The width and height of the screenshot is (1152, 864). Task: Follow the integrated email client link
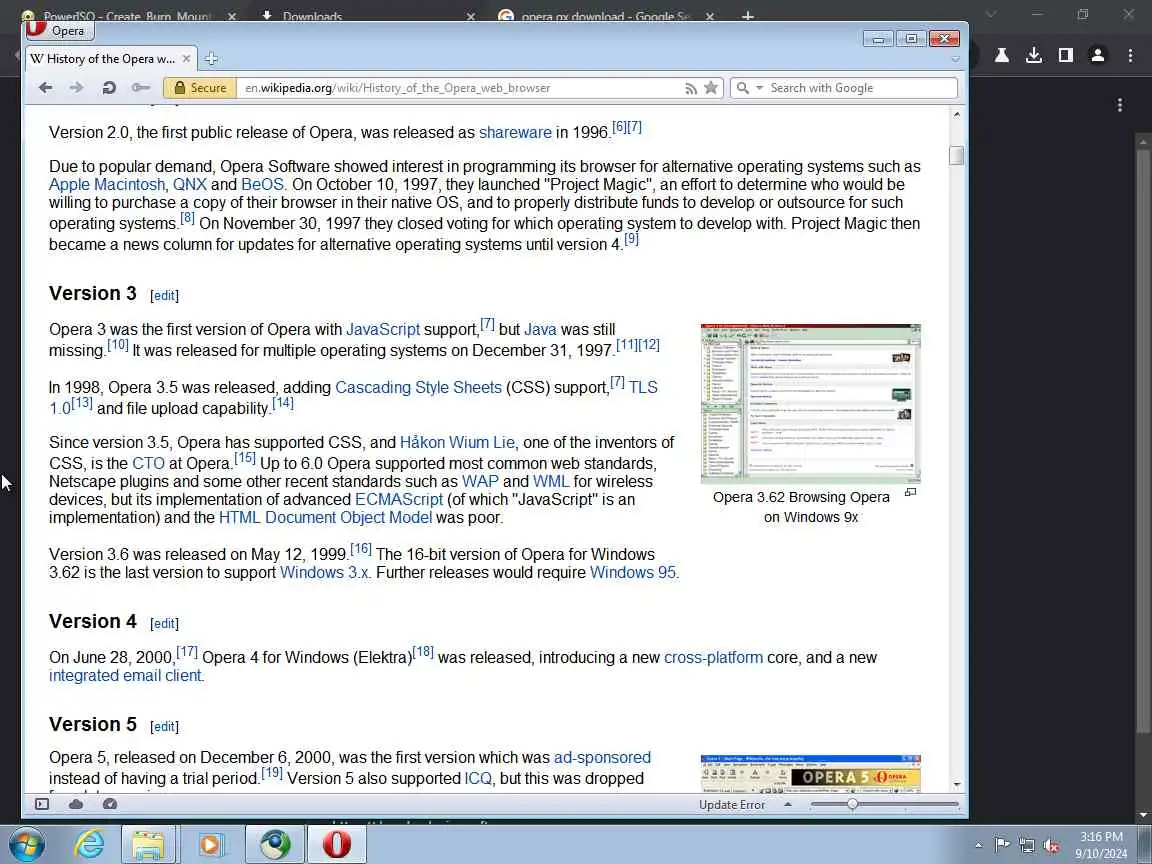coord(125,675)
